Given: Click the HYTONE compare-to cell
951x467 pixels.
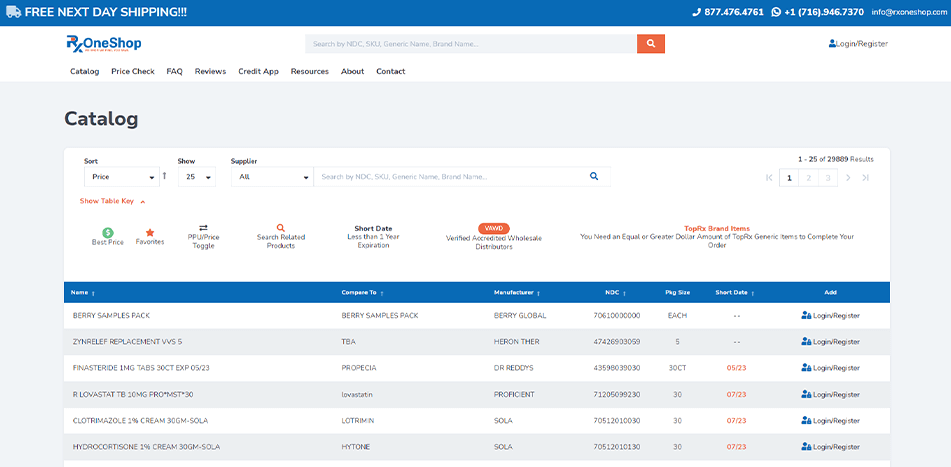Looking at the screenshot, I should (x=356, y=447).
